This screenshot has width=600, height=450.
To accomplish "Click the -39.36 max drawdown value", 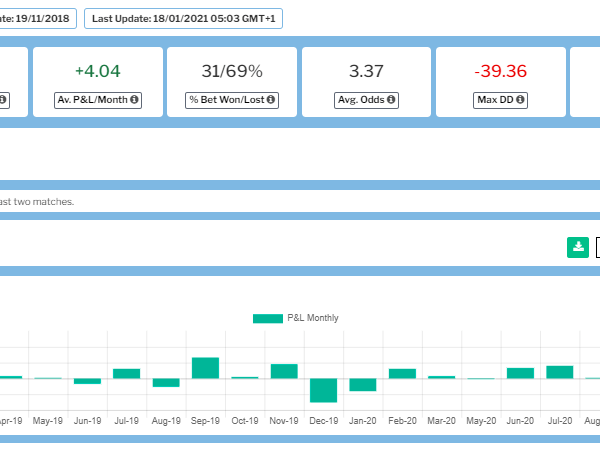I will [501, 71].
